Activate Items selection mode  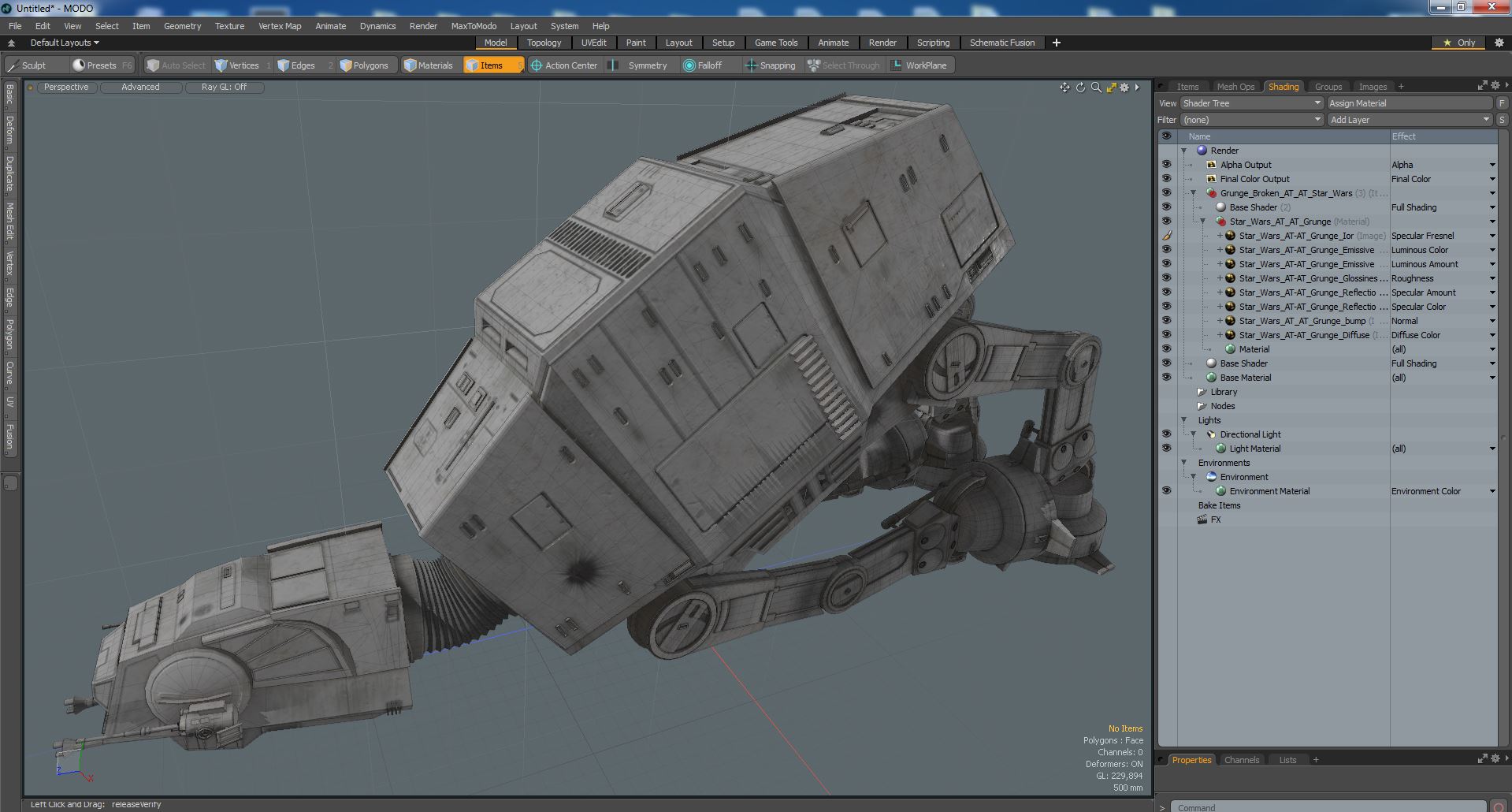coord(492,65)
